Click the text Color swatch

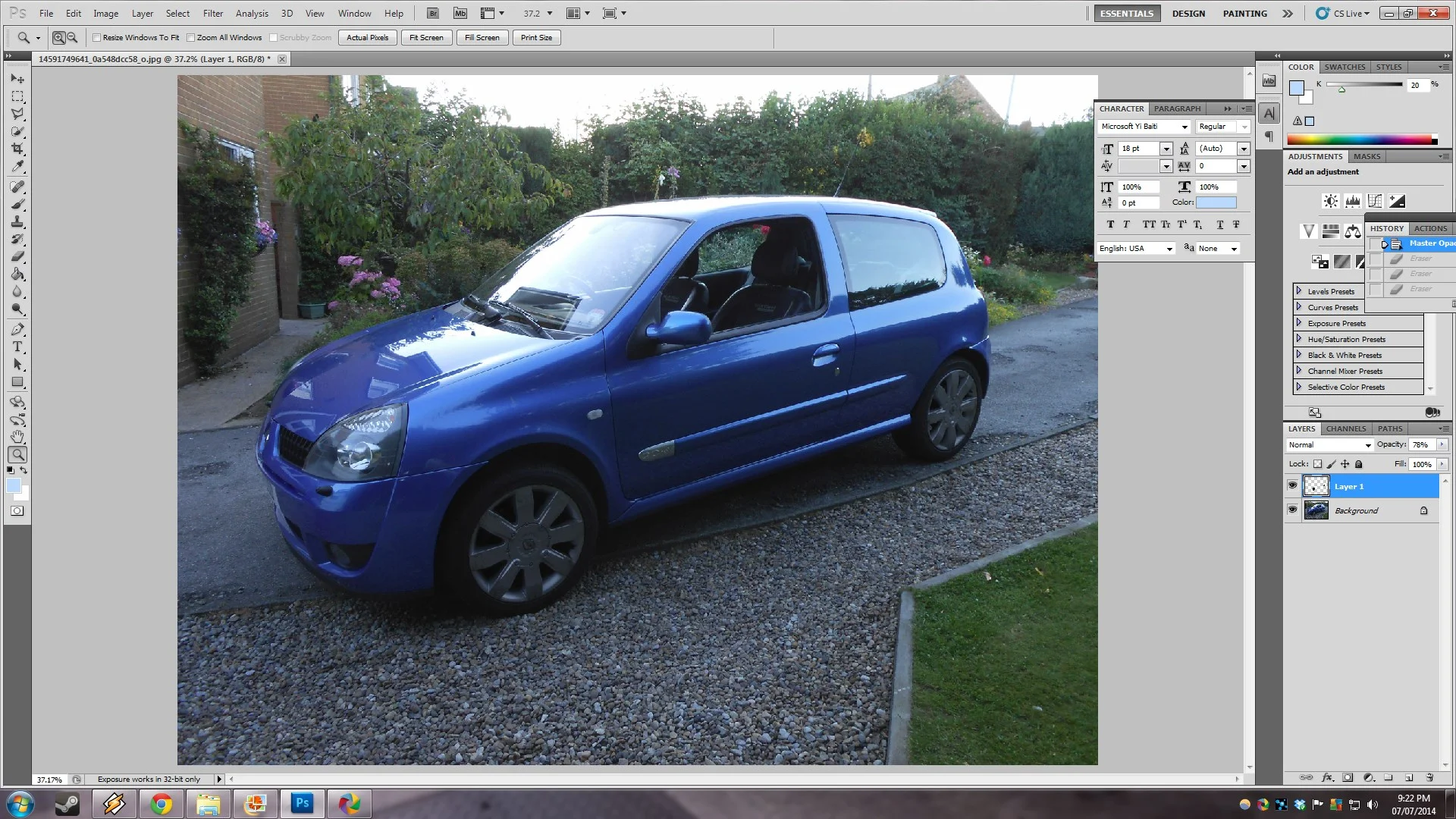[x=1216, y=202]
